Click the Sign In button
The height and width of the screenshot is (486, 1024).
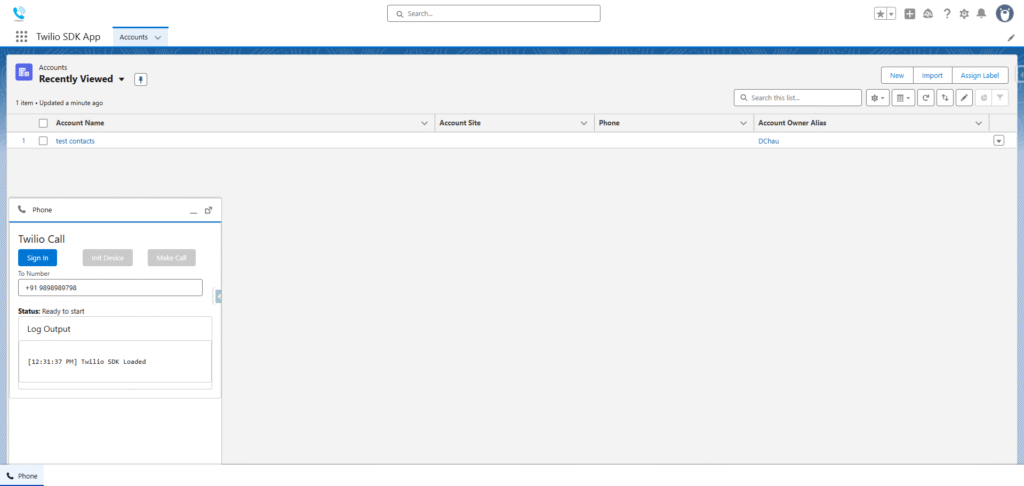coord(37,258)
